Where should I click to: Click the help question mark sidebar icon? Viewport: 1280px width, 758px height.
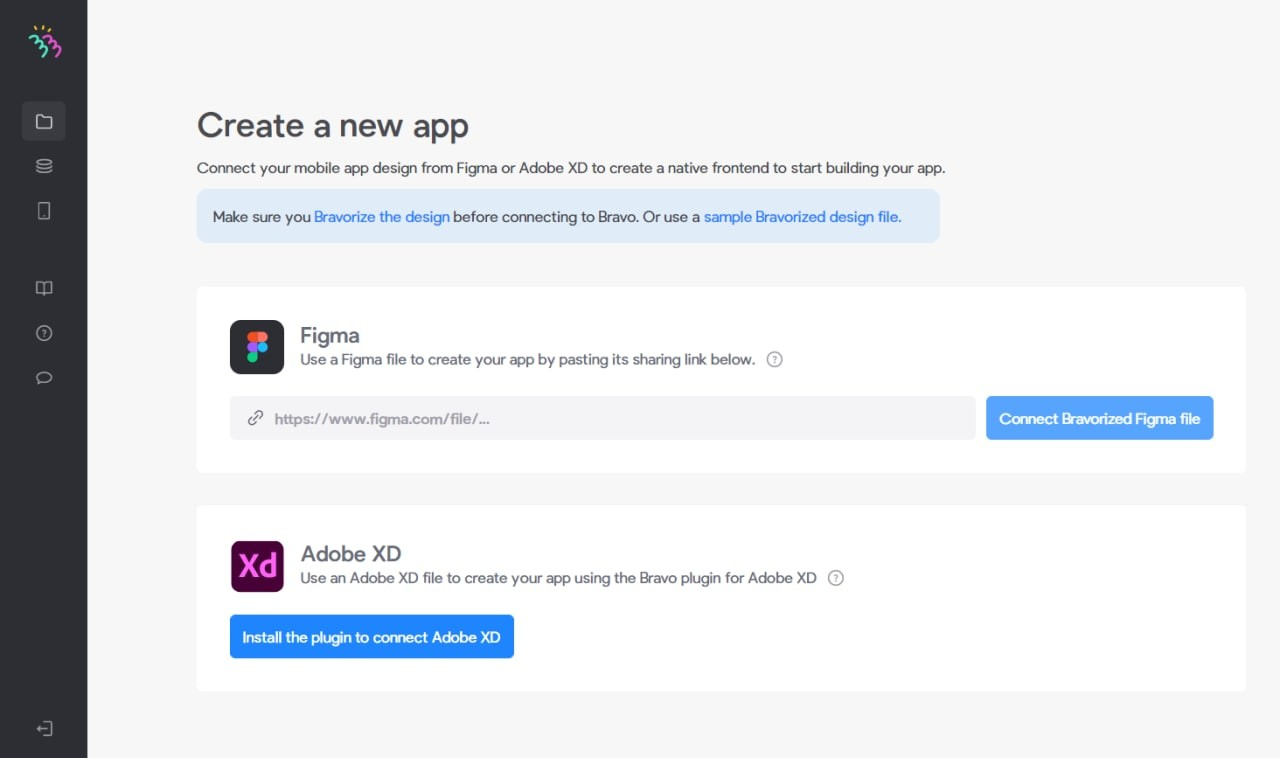pyautogui.click(x=44, y=333)
